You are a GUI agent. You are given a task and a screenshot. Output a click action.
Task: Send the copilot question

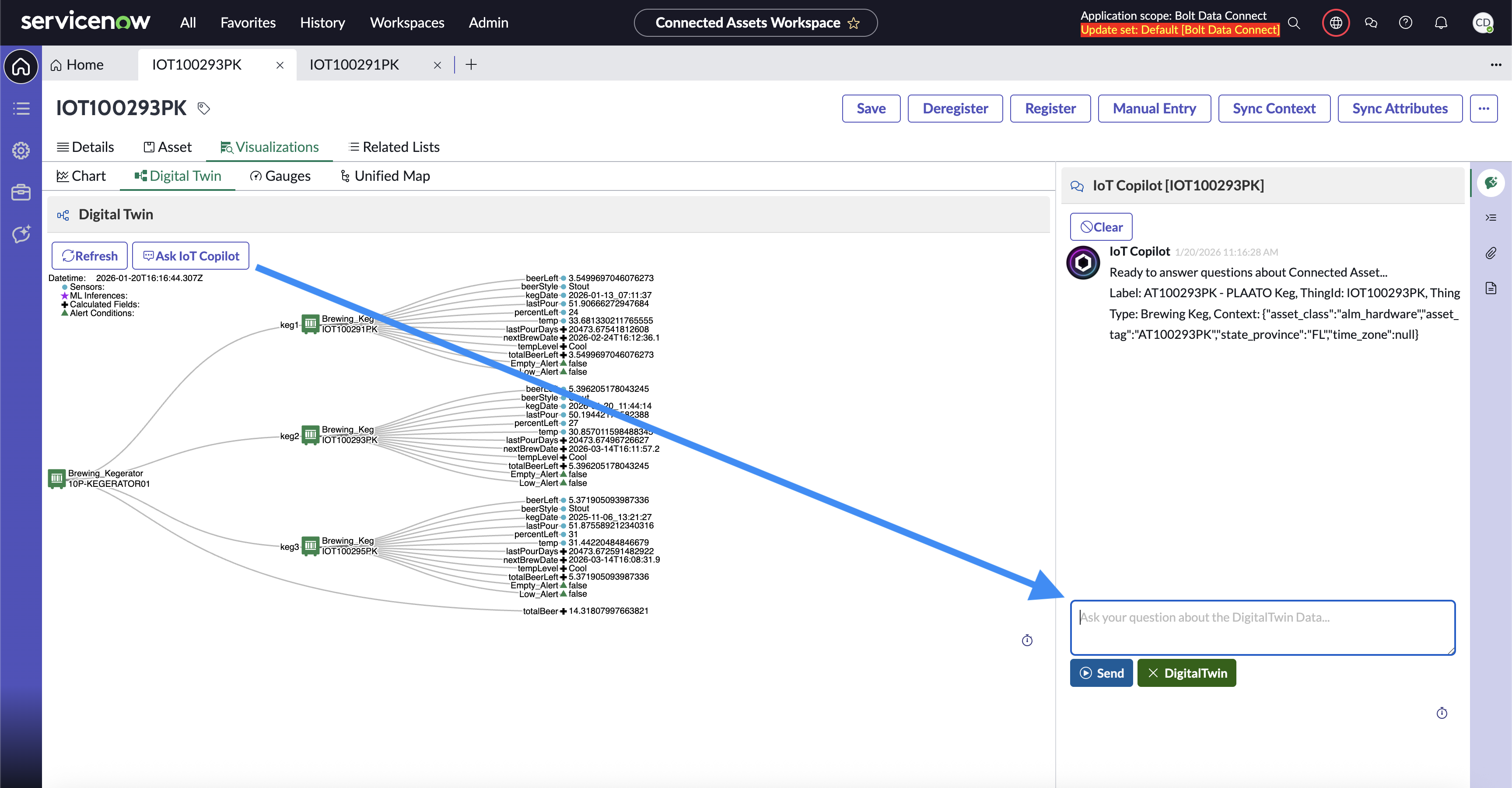[x=1101, y=673]
